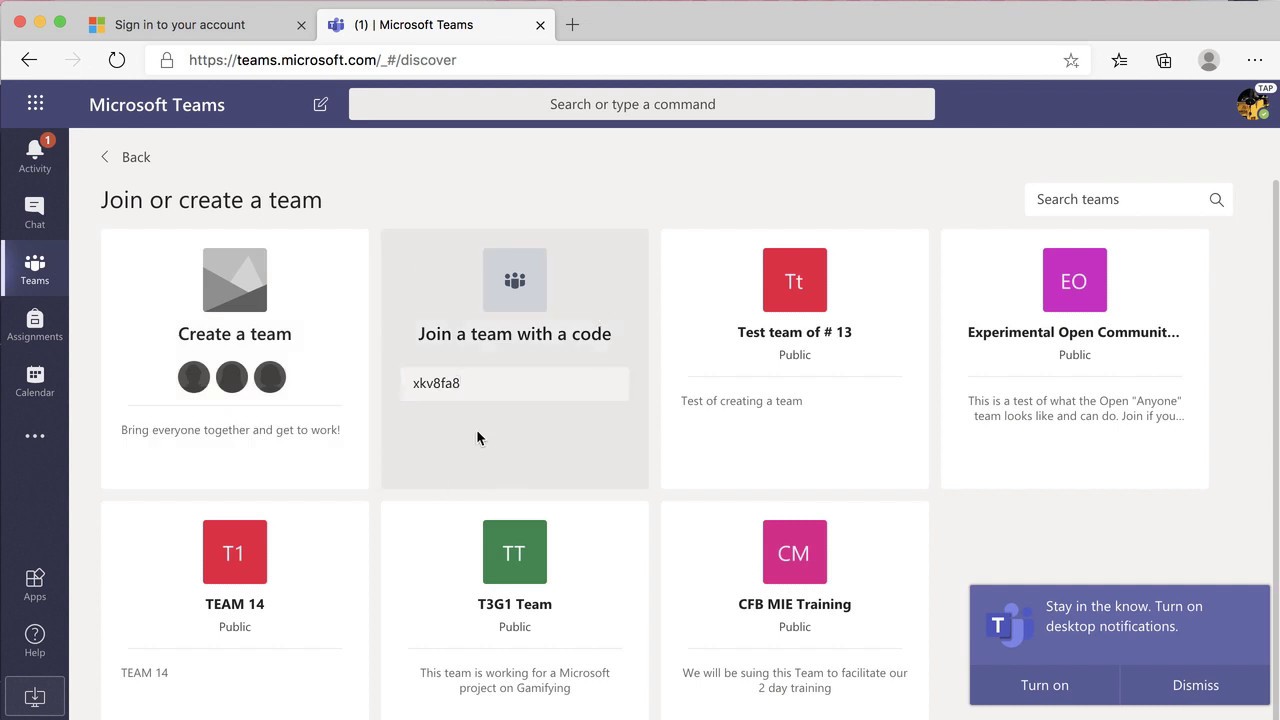Click Turn on desktop notifications

click(1044, 685)
